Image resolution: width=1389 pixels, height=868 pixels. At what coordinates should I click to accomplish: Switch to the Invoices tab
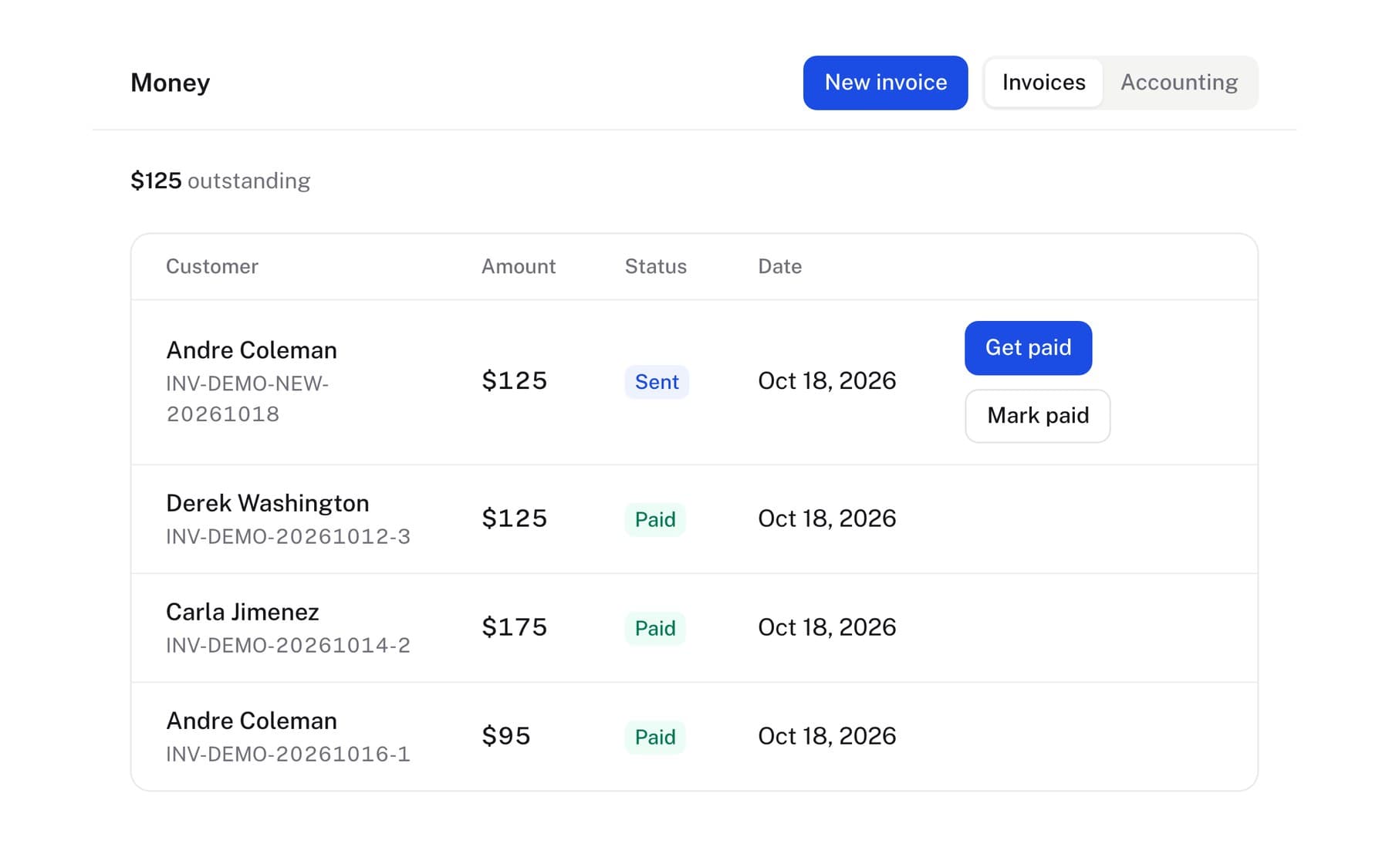(x=1043, y=83)
